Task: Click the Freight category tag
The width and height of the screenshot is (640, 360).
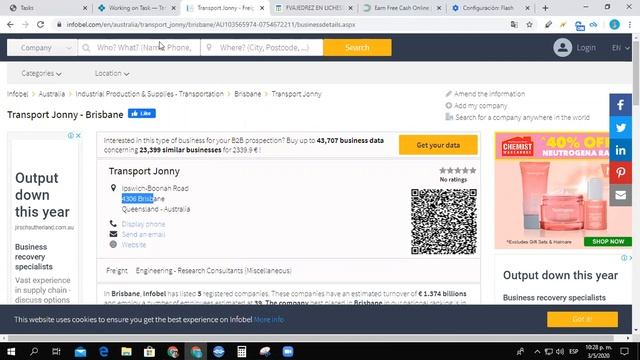Action: point(116,271)
